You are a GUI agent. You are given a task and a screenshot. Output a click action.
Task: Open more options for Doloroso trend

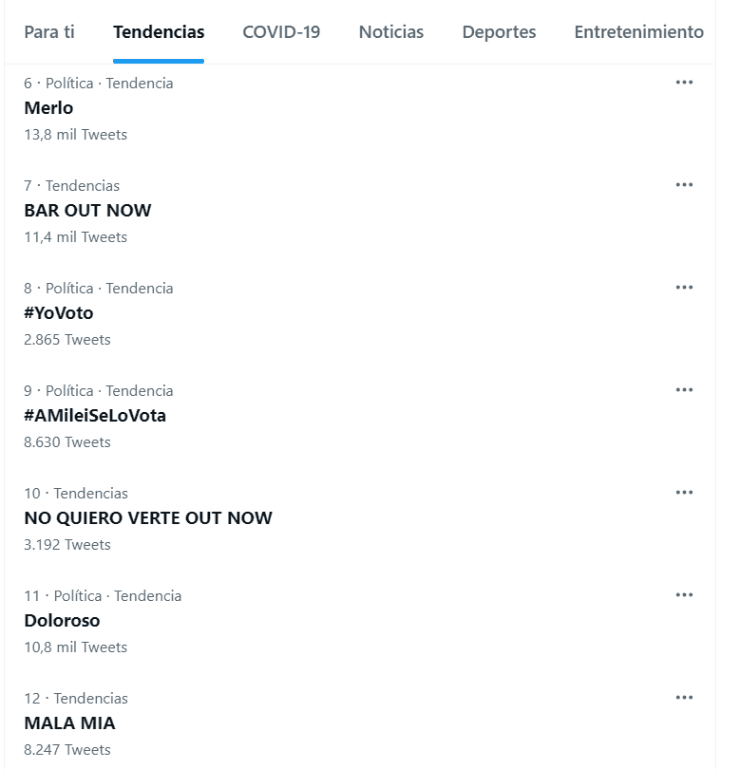click(x=684, y=595)
